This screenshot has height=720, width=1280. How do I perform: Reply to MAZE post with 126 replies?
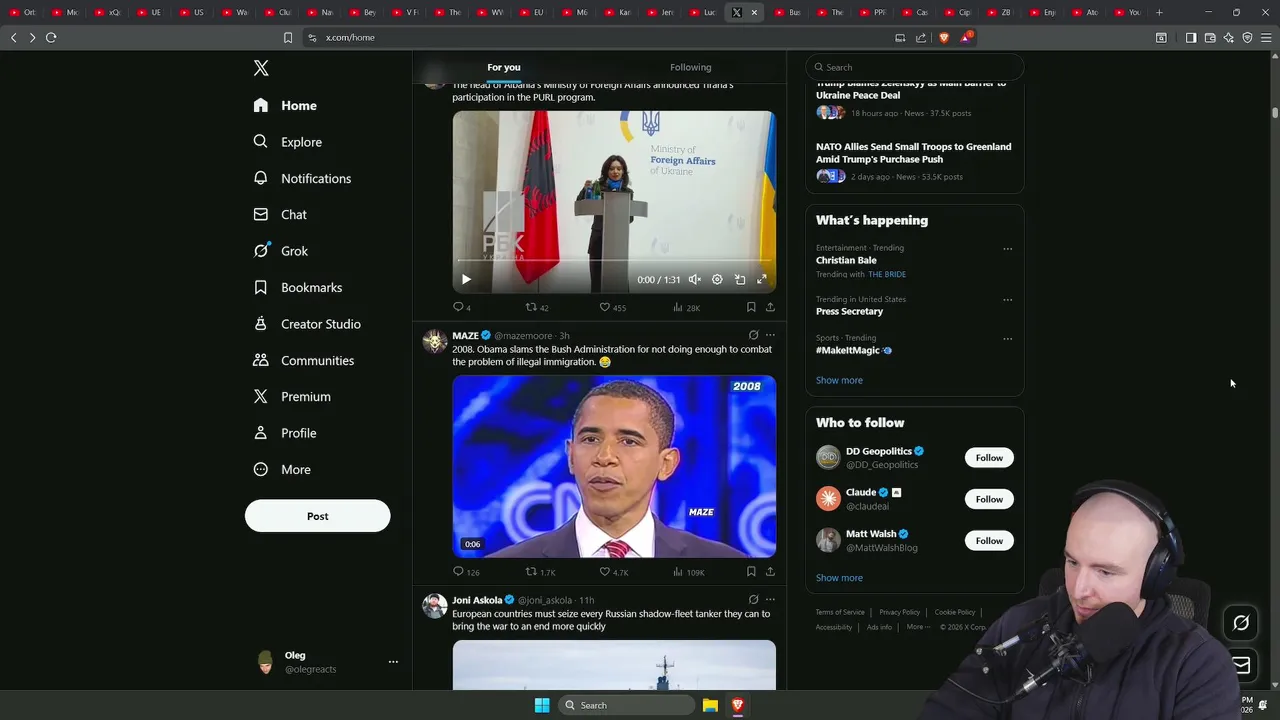point(466,572)
